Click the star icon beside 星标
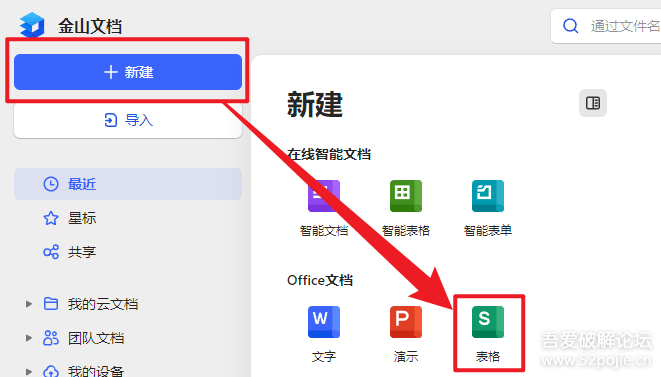Image resolution: width=661 pixels, height=377 pixels. [51, 218]
